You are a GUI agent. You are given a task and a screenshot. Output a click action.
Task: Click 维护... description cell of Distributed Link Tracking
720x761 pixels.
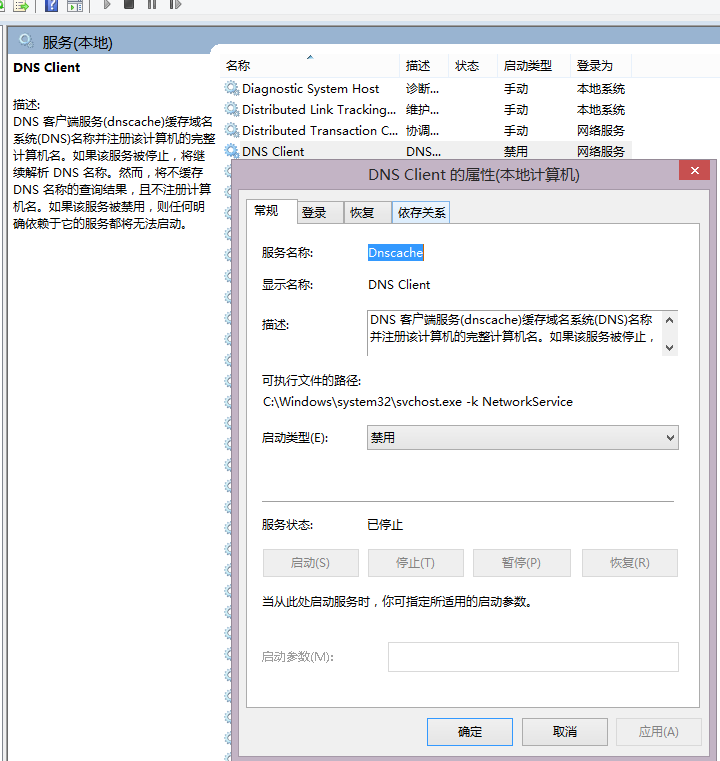click(x=422, y=110)
